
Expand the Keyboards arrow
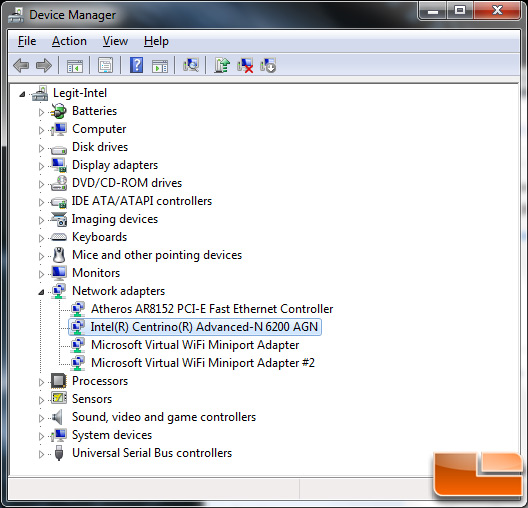pos(41,238)
